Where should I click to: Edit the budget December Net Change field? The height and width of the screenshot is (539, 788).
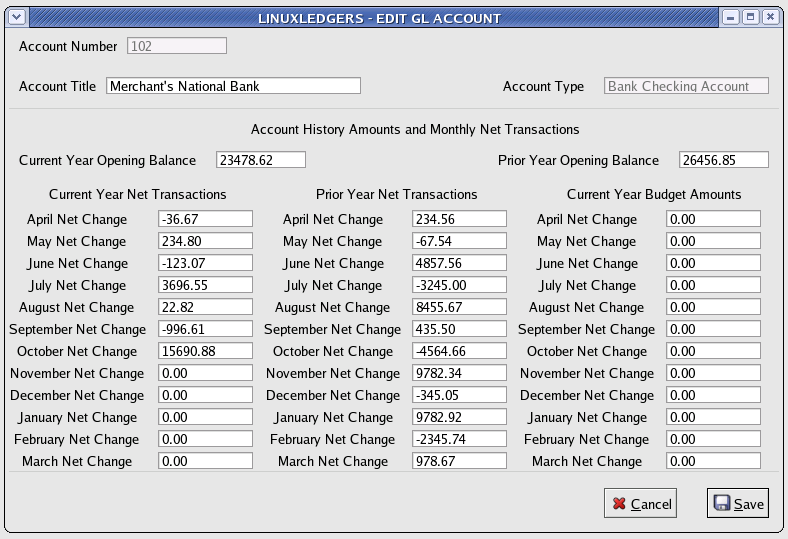[713, 395]
